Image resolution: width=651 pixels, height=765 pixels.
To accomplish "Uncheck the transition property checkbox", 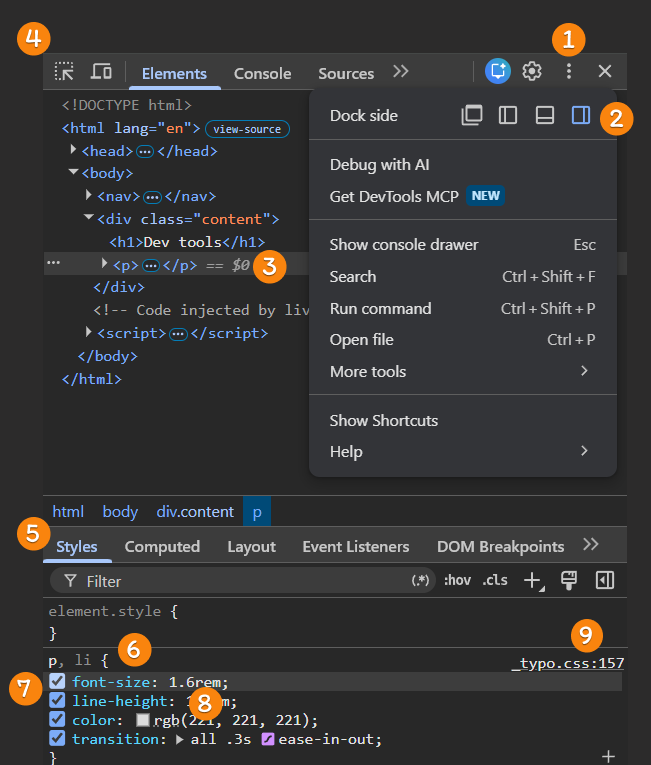I will (x=57, y=738).
